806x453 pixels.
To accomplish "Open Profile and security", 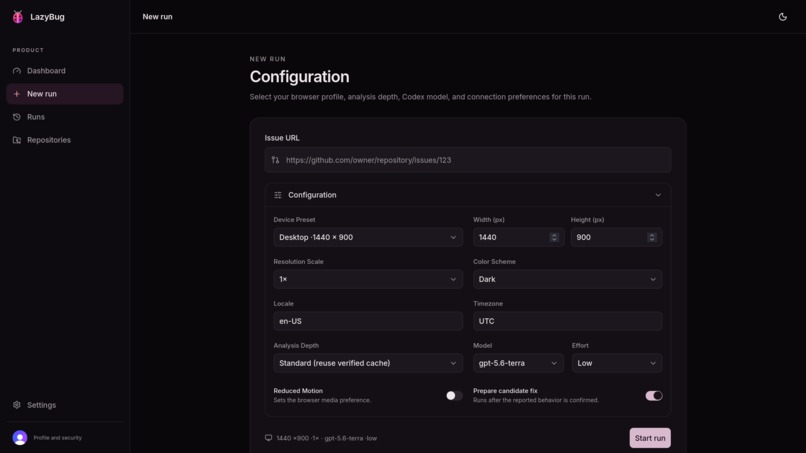I will click(x=65, y=438).
